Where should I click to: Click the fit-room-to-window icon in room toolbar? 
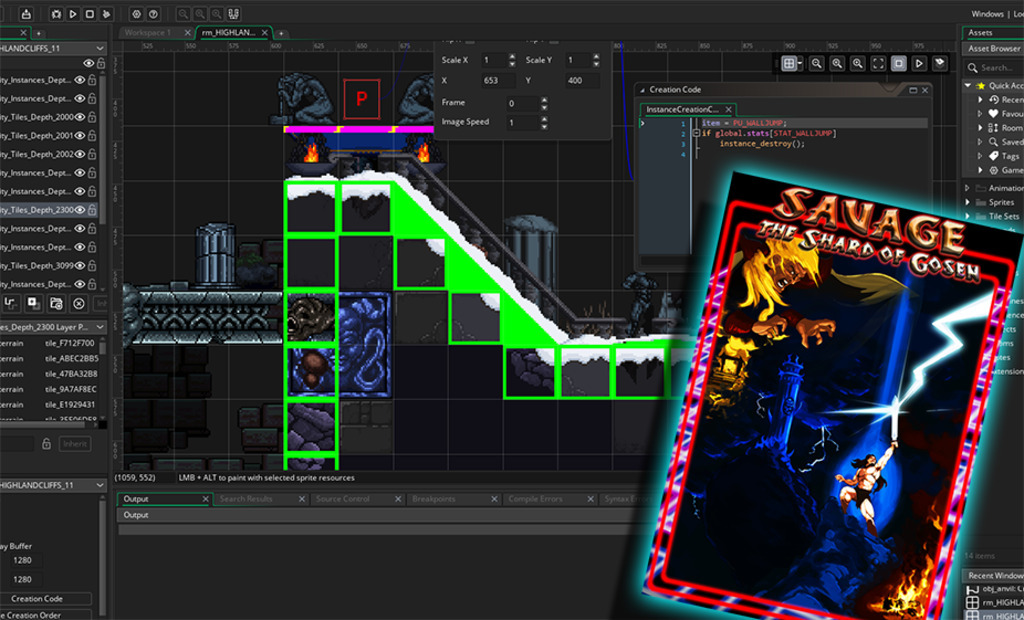(x=878, y=63)
